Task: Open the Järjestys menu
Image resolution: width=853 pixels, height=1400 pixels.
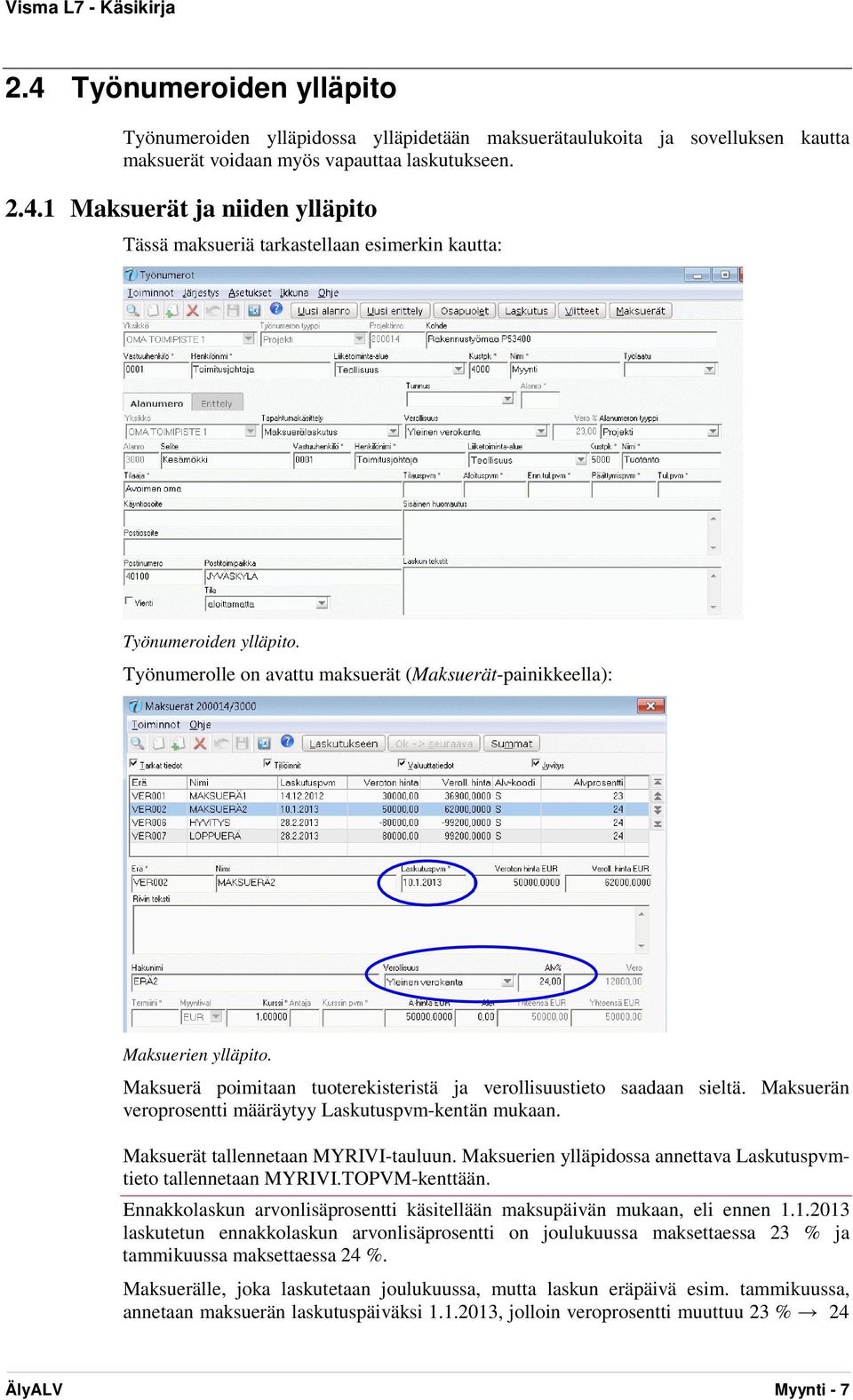Action: [x=201, y=292]
